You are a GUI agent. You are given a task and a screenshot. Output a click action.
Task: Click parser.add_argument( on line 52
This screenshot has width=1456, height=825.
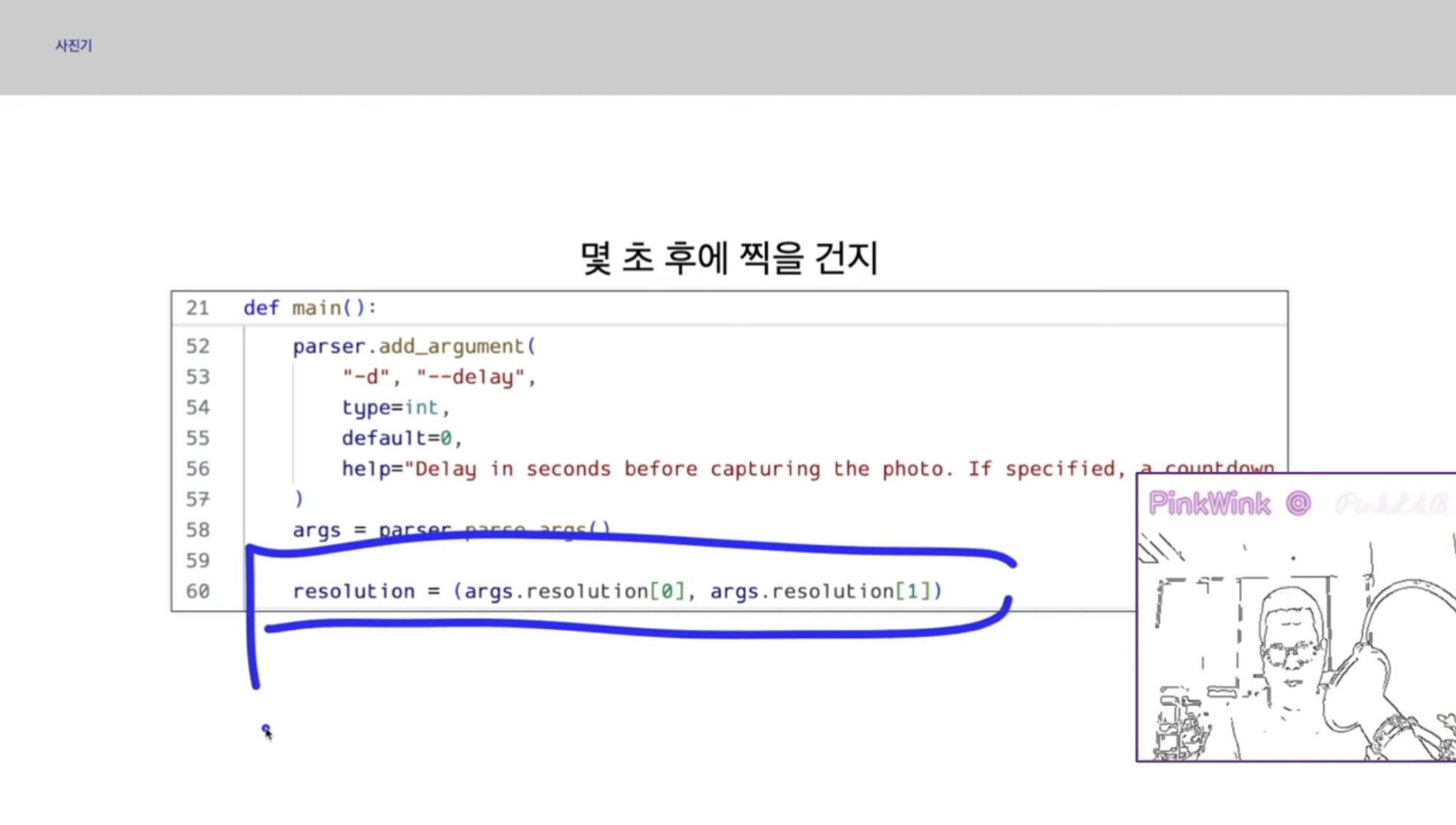414,346
